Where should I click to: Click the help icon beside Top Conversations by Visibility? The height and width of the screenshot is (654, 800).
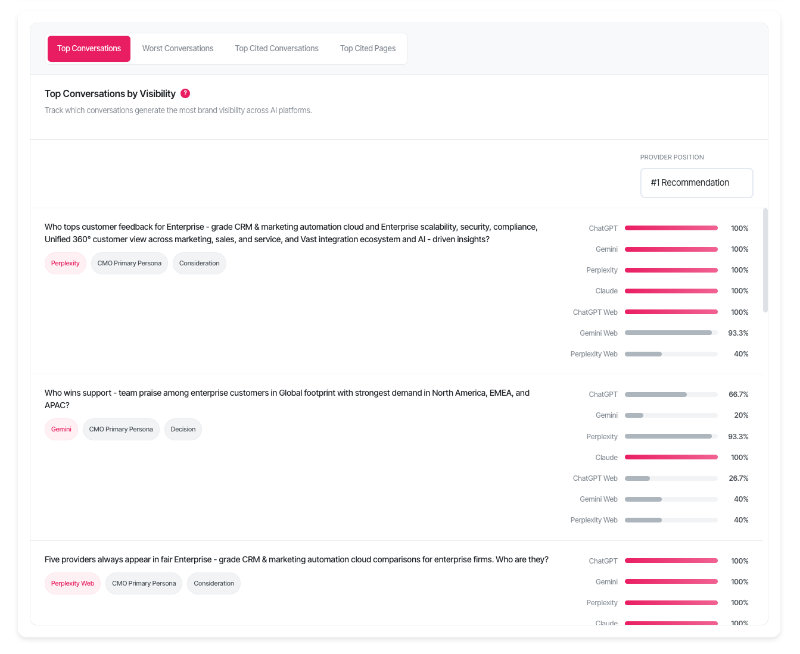click(185, 93)
